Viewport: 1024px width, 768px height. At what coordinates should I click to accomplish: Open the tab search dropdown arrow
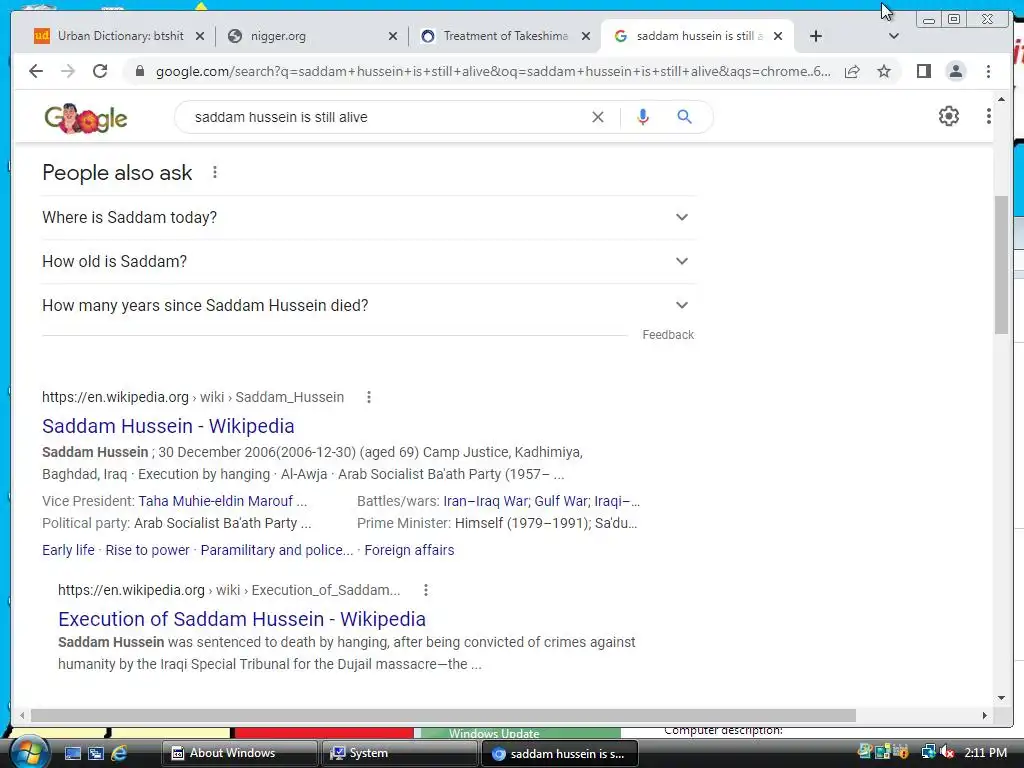(x=894, y=36)
